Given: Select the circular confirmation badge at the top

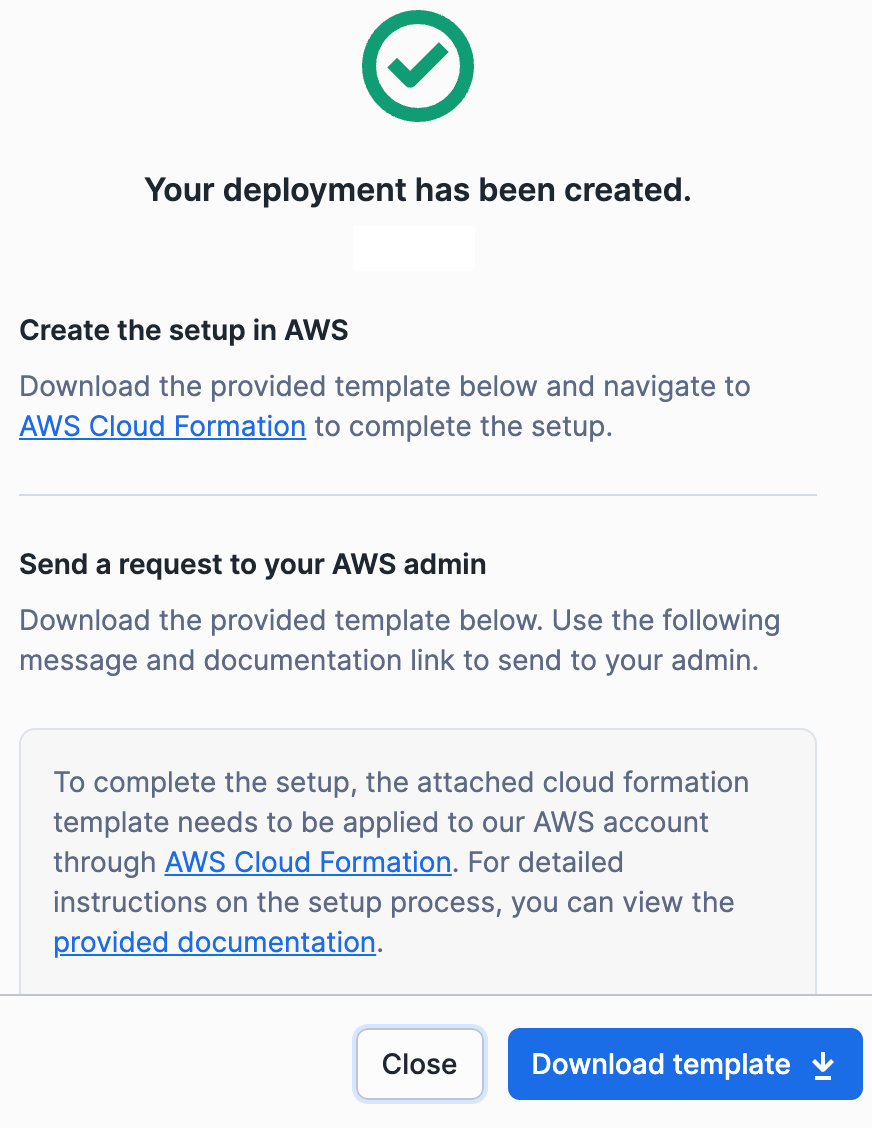Looking at the screenshot, I should click(417, 65).
